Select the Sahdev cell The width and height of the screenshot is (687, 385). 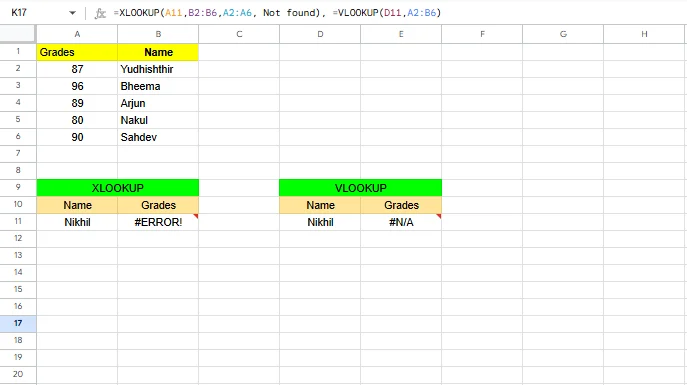158,137
